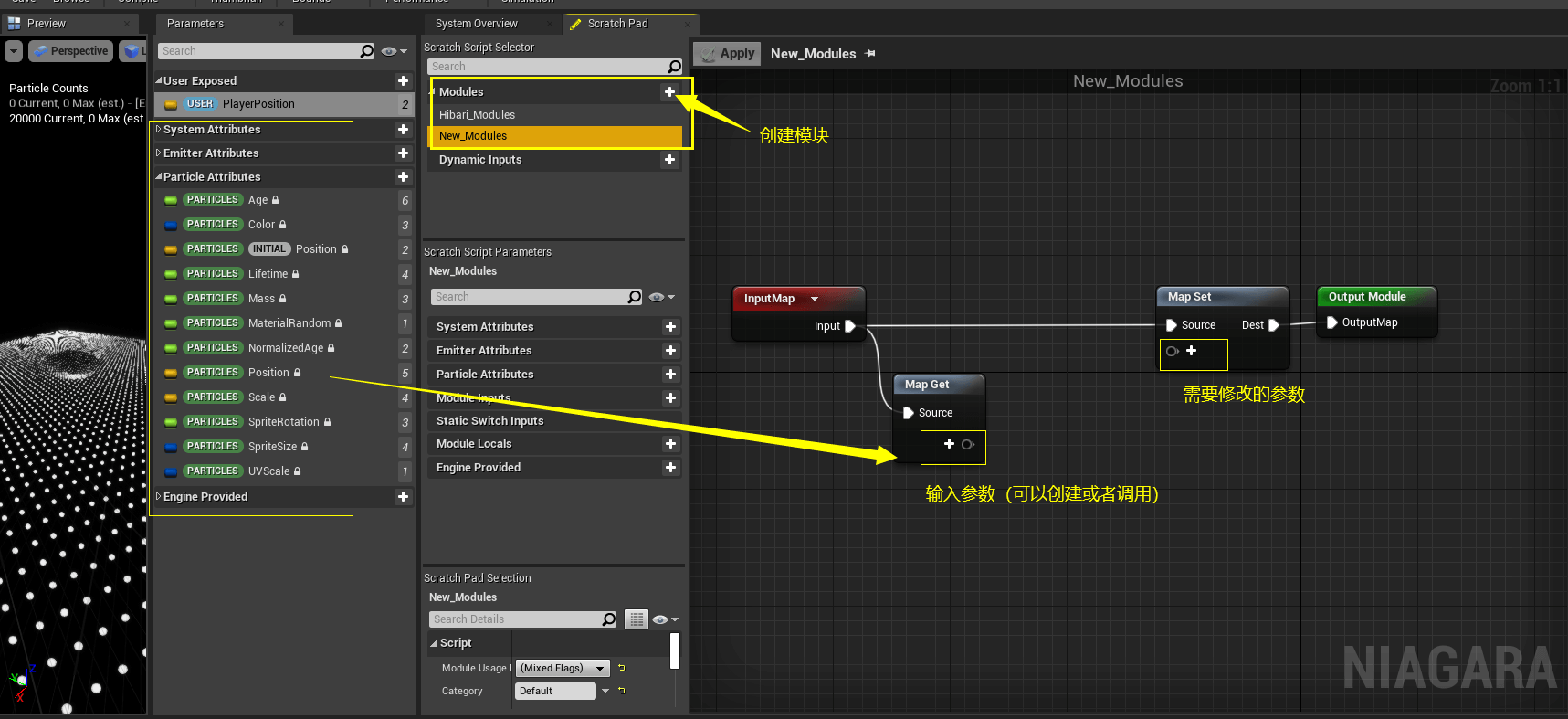Select the PARTICLES UVScale attribute
1568x719 pixels.
coord(284,471)
